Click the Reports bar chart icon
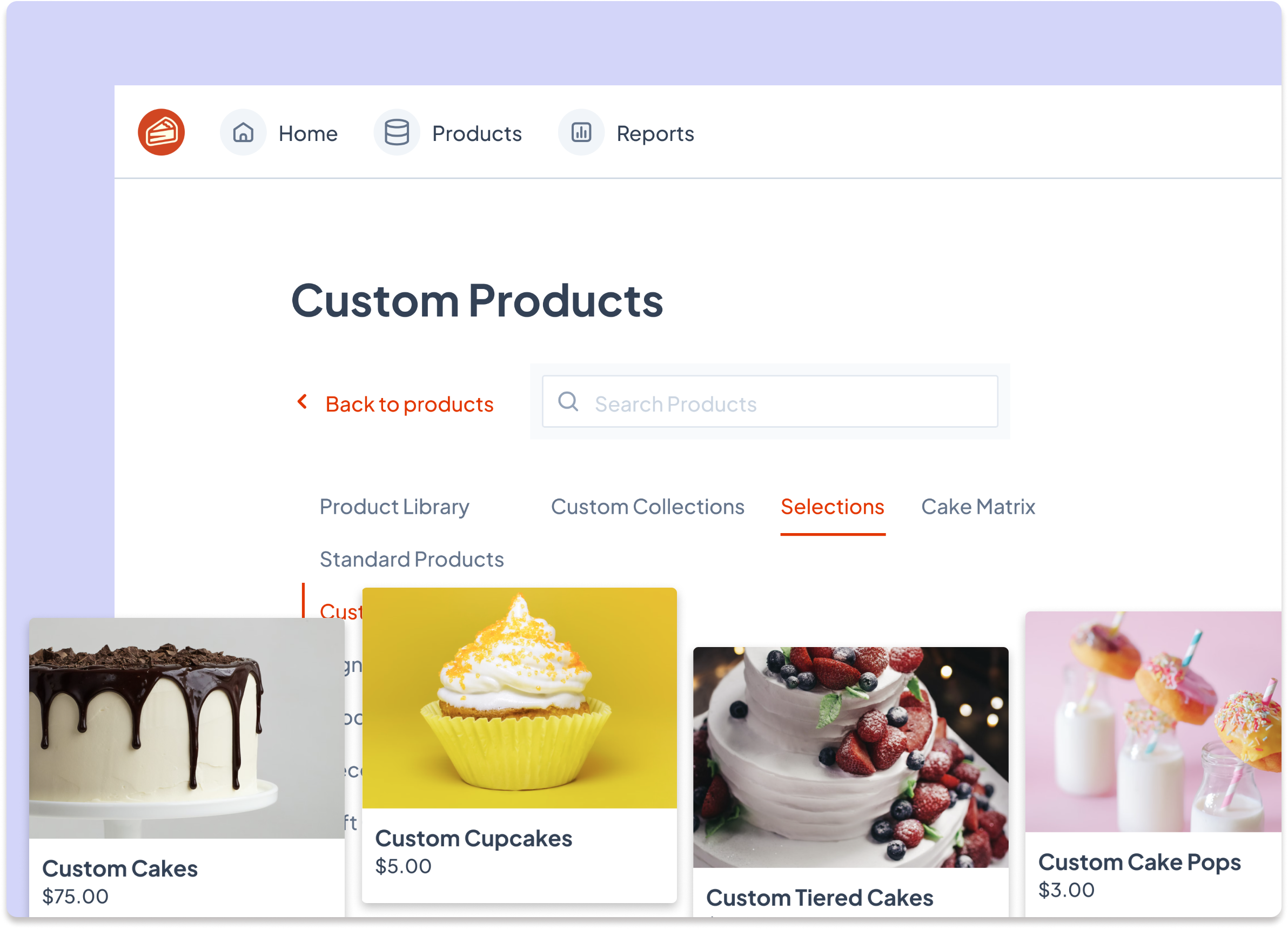 coord(580,132)
